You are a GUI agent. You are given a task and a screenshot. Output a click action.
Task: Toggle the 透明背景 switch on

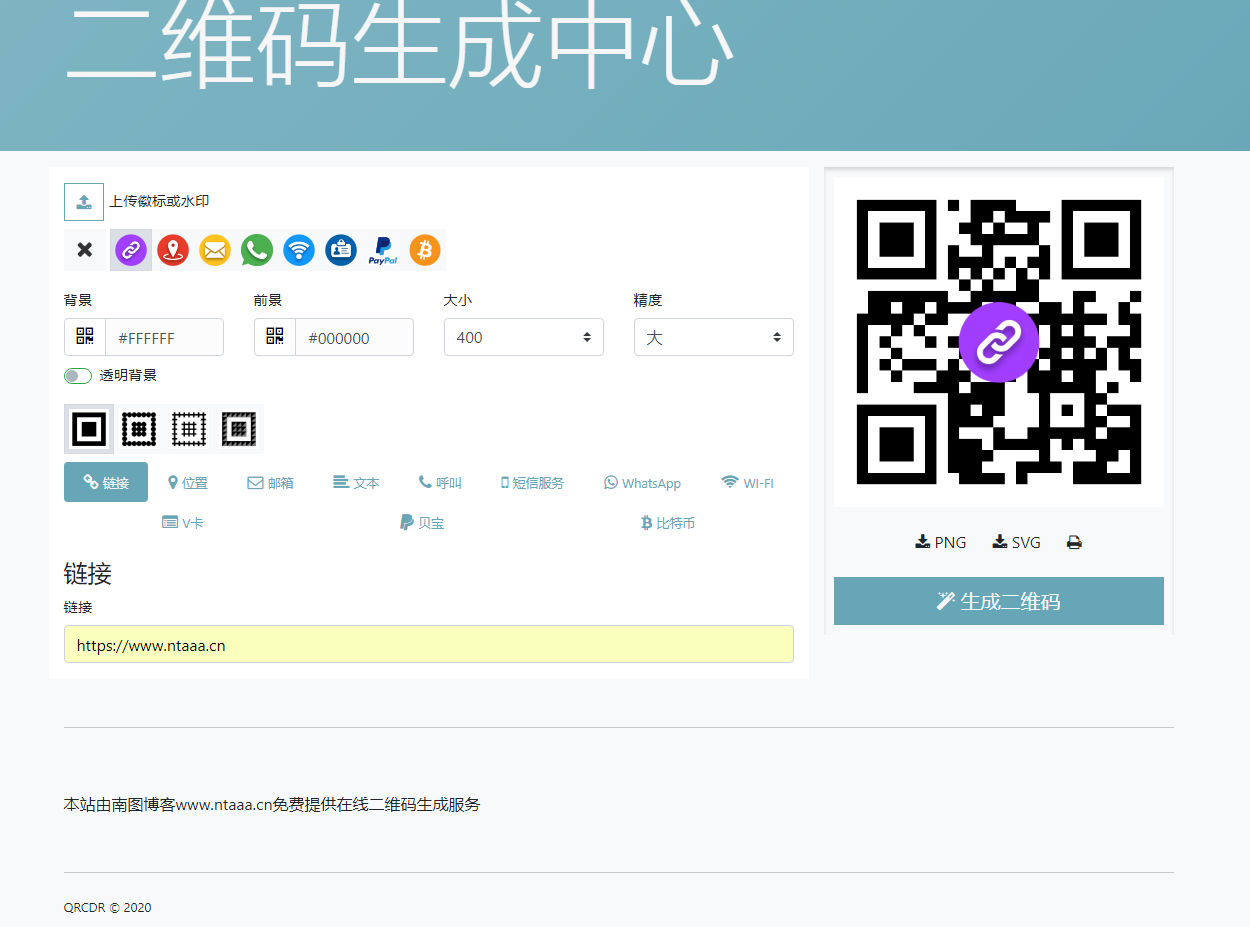click(77, 375)
